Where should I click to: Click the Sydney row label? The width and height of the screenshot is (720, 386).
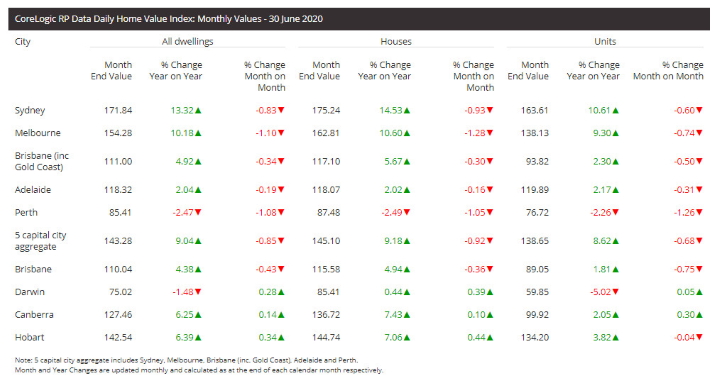tap(30, 111)
